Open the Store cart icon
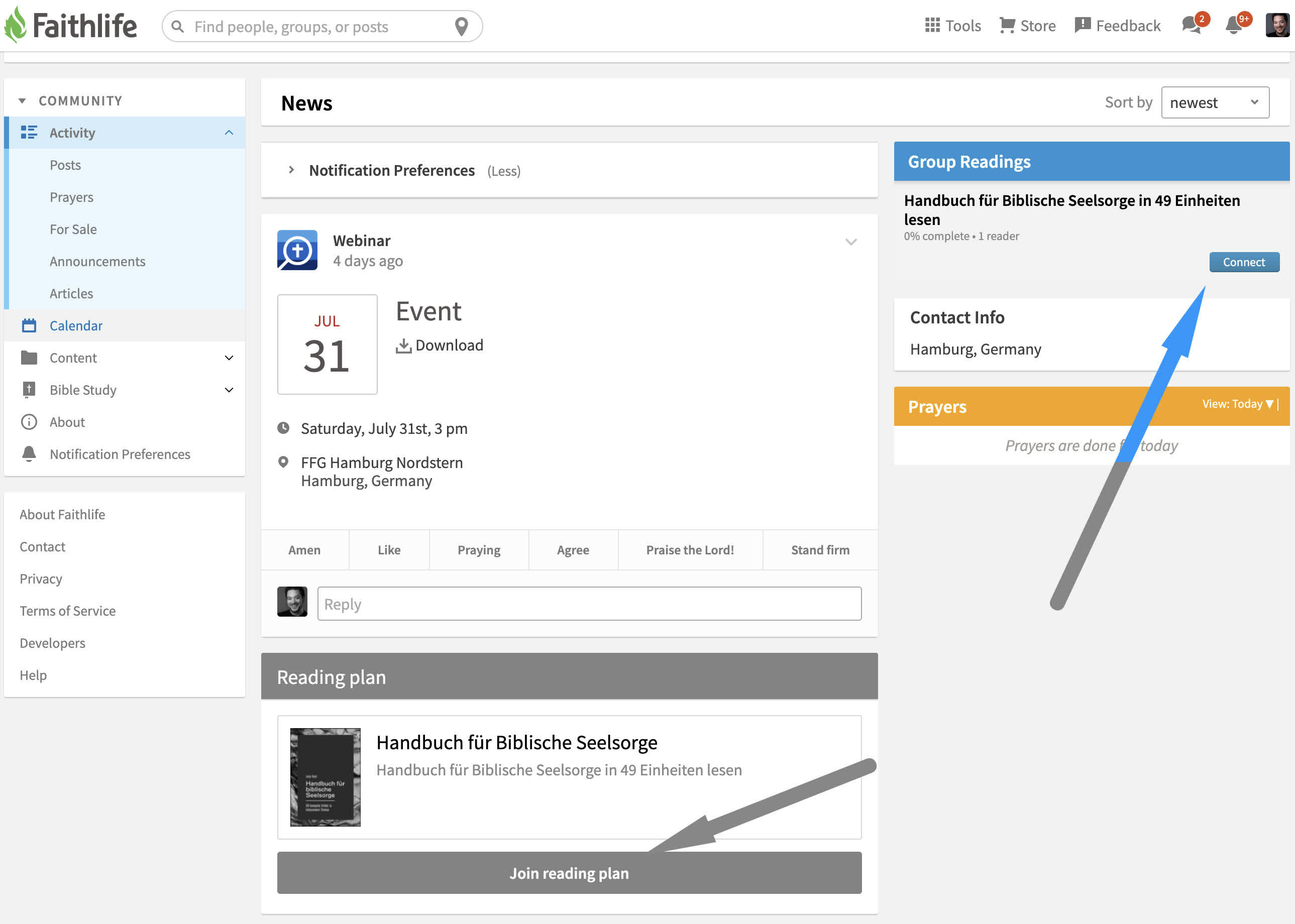This screenshot has width=1295, height=924. (x=1007, y=25)
